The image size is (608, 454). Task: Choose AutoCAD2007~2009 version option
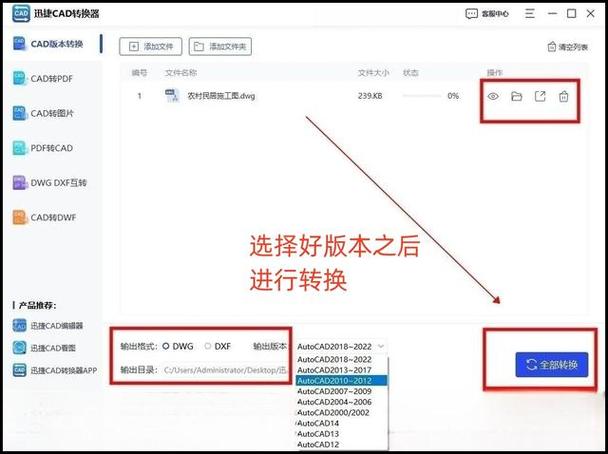(x=342, y=391)
